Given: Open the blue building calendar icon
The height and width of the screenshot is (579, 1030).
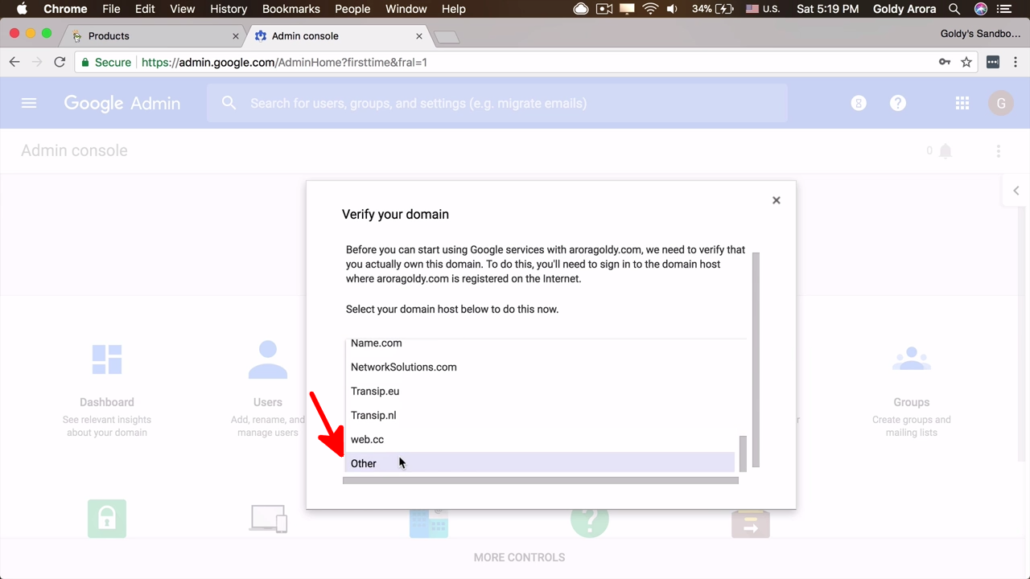Looking at the screenshot, I should coord(428,523).
